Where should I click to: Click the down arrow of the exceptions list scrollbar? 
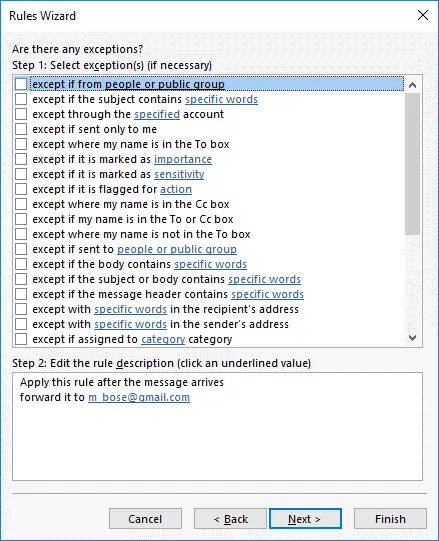(x=412, y=338)
